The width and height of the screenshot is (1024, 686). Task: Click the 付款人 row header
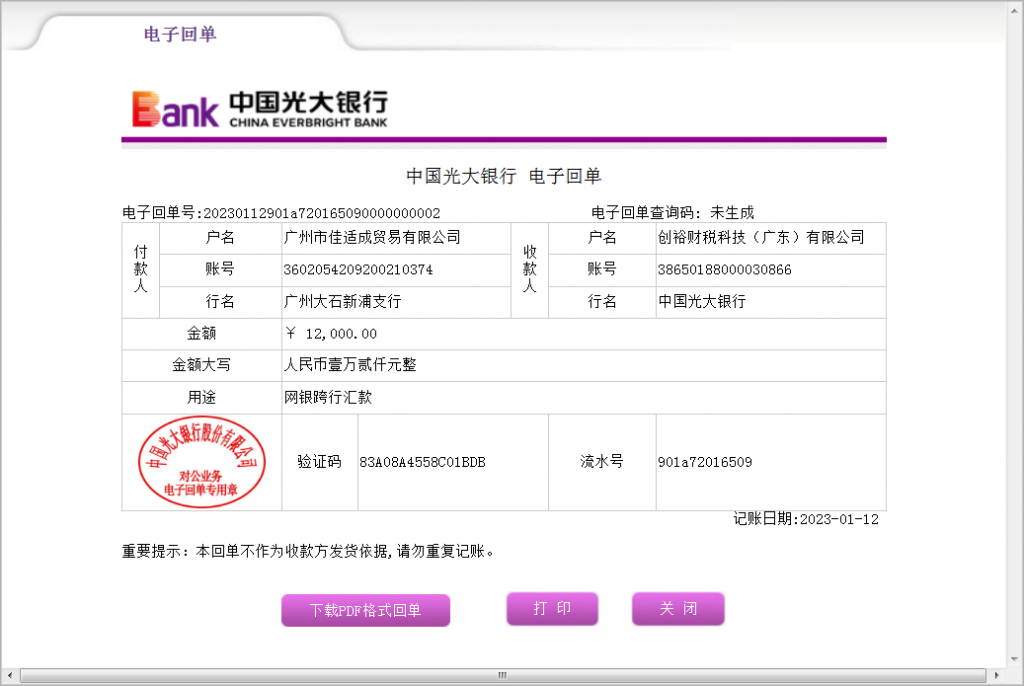coord(140,269)
